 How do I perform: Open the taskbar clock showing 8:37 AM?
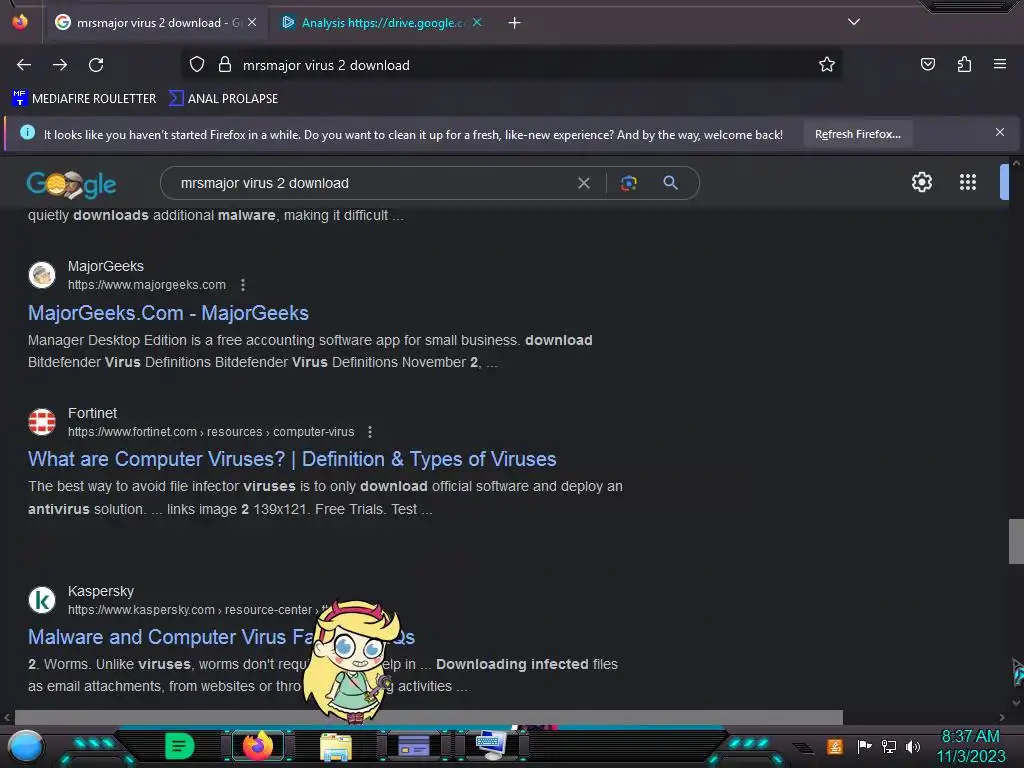[970, 746]
